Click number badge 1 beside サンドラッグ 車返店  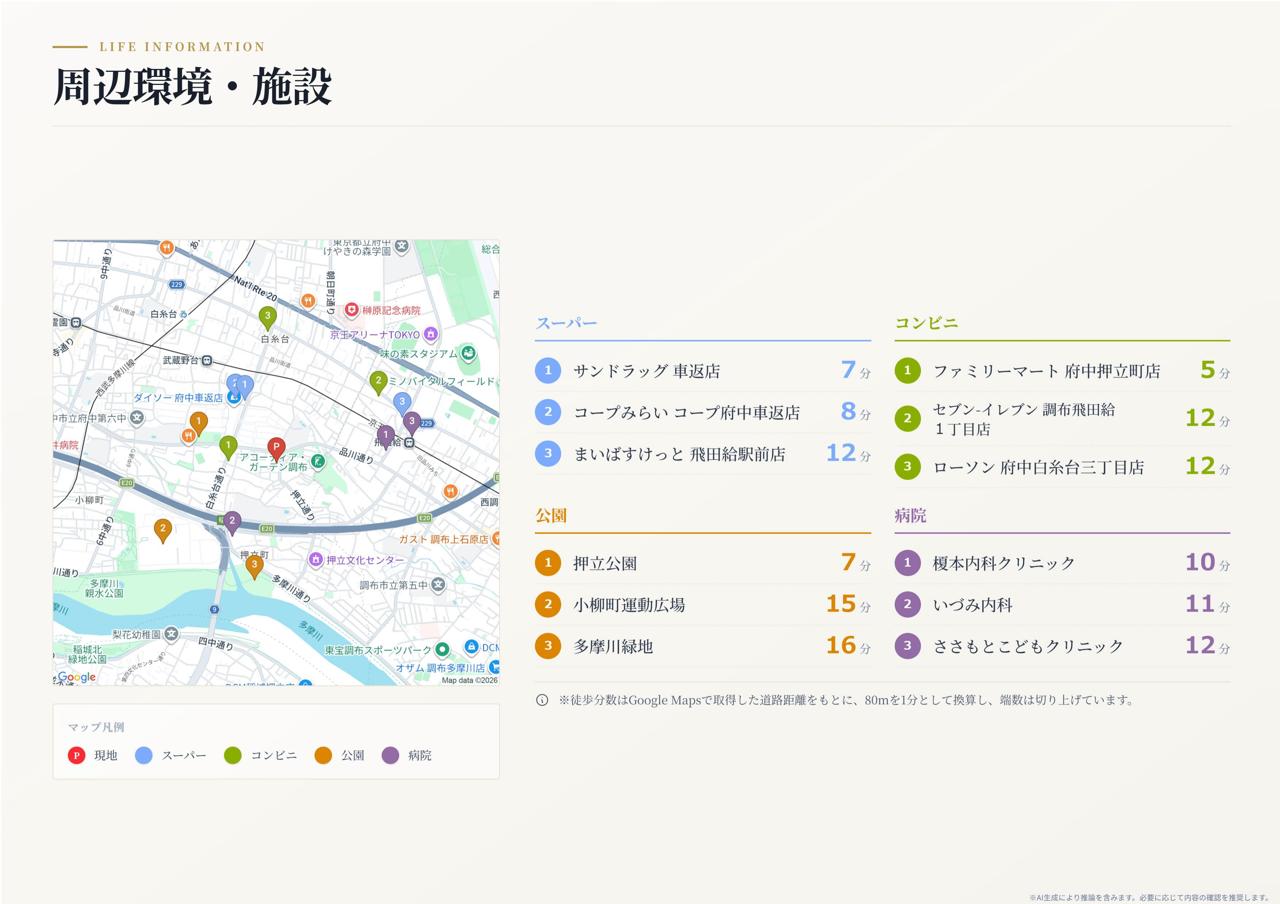coord(548,371)
